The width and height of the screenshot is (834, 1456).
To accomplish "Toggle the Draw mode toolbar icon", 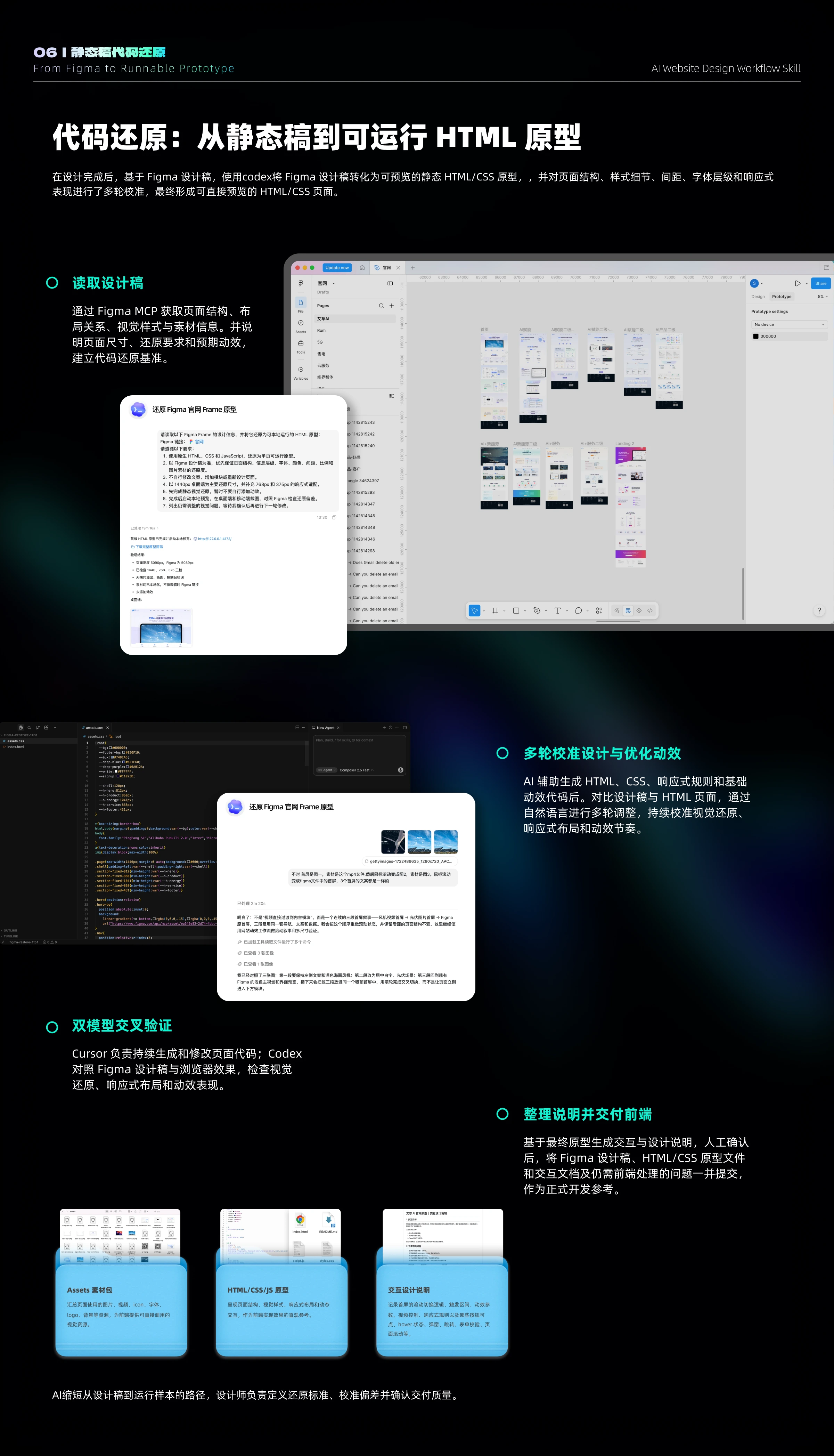I will [x=617, y=611].
